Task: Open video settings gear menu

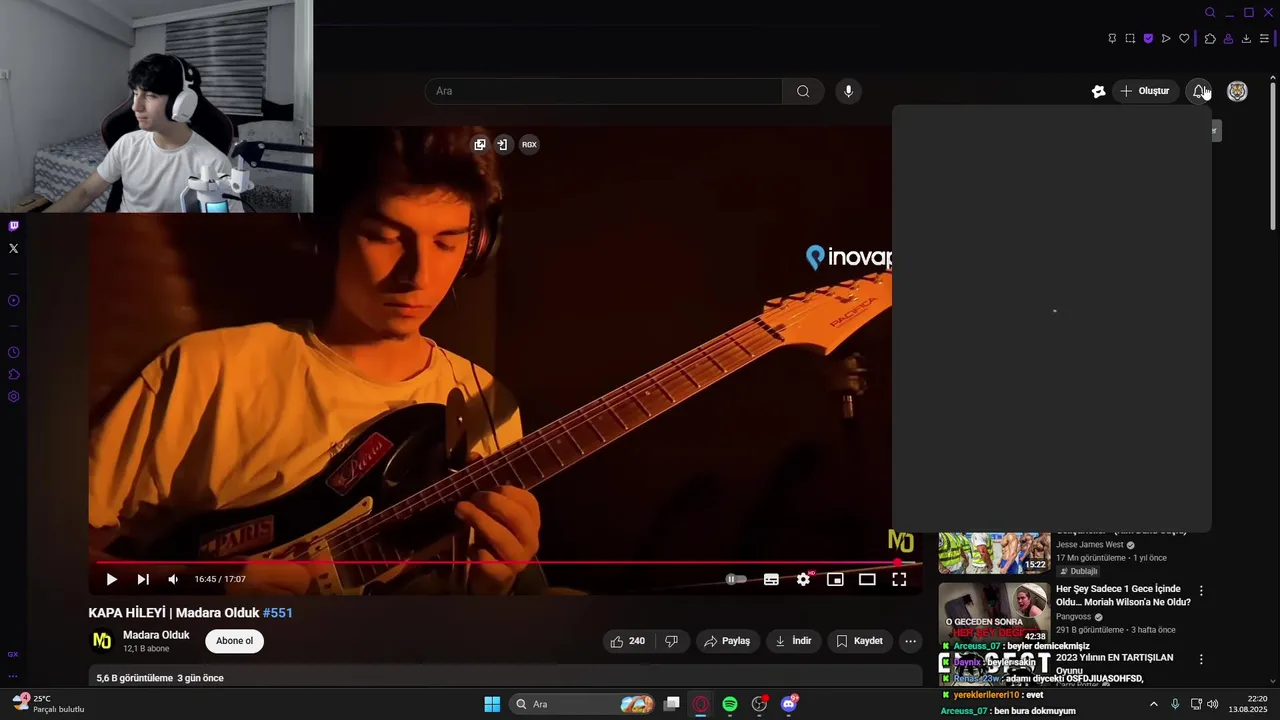Action: pos(803,579)
